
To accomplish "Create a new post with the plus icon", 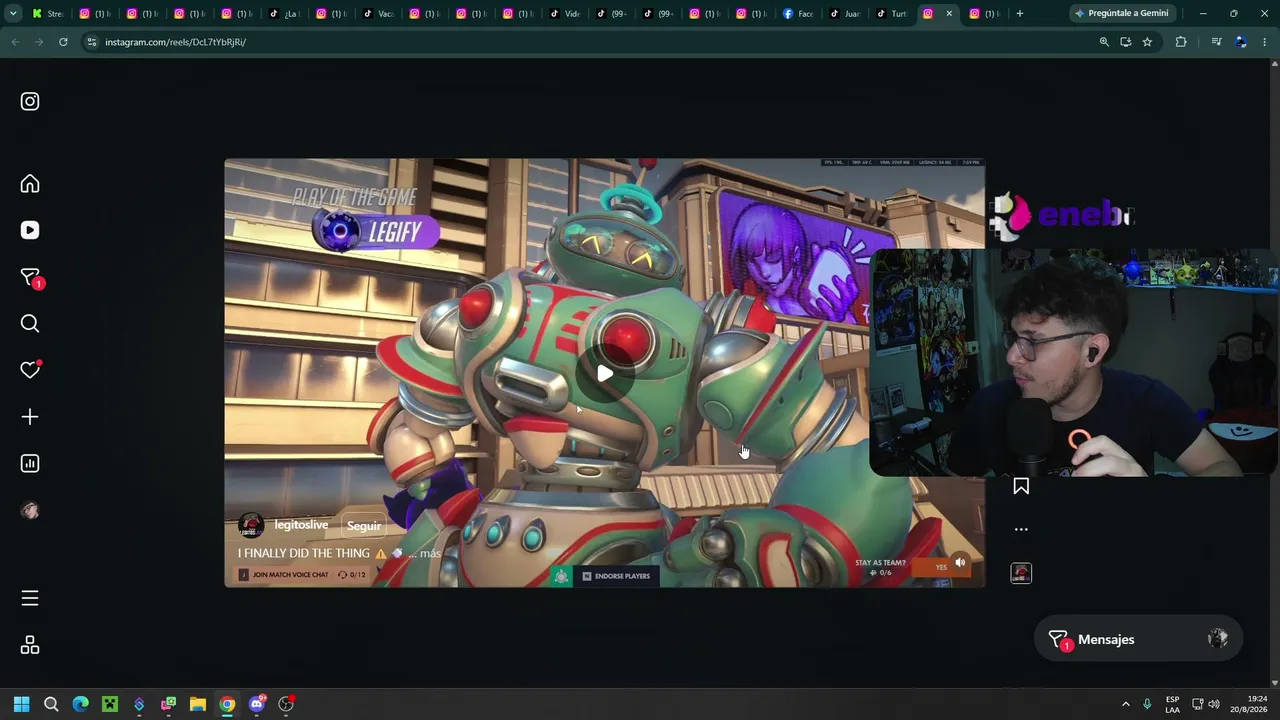I will [x=30, y=417].
